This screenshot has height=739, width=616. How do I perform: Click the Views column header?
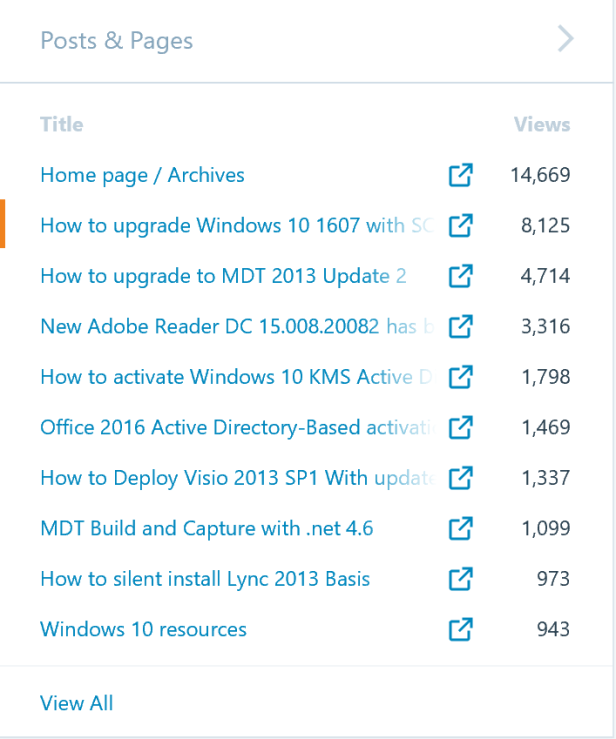[x=542, y=125]
